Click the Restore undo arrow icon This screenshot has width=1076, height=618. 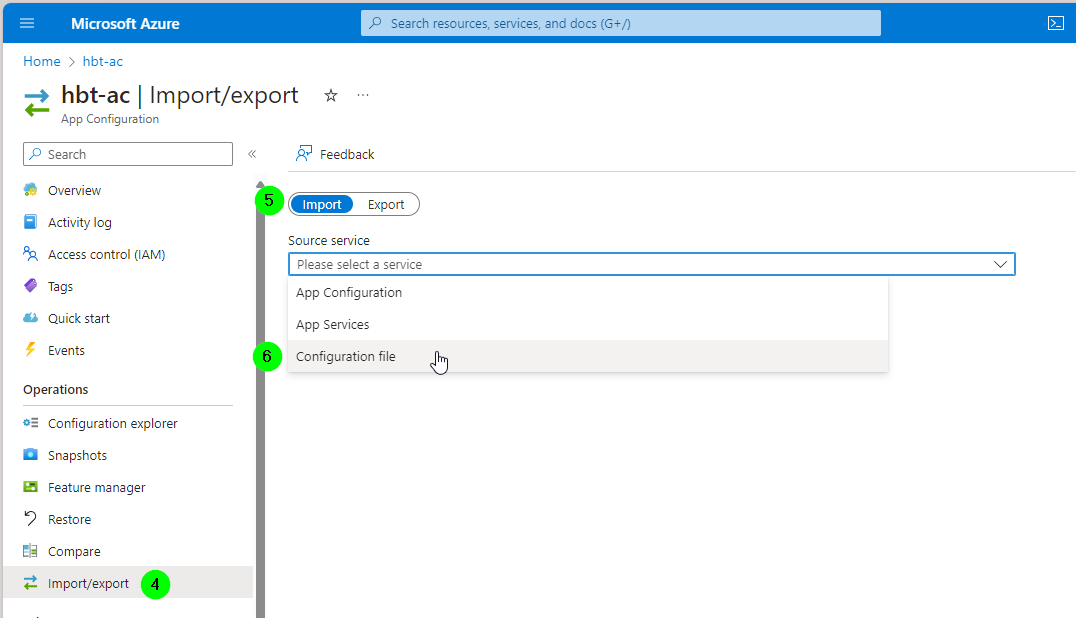point(30,519)
